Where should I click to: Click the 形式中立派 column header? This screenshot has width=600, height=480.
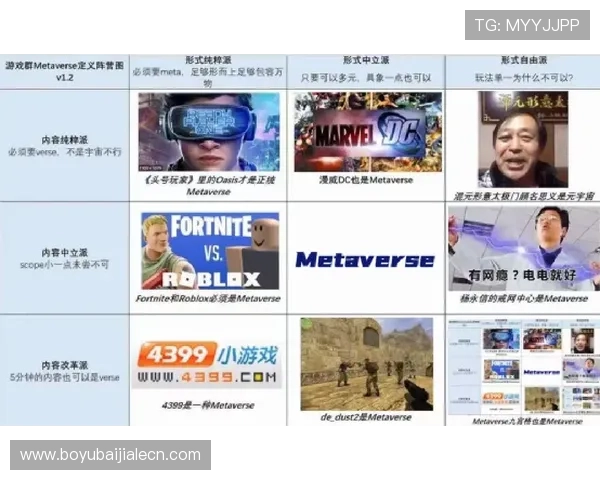pos(366,60)
